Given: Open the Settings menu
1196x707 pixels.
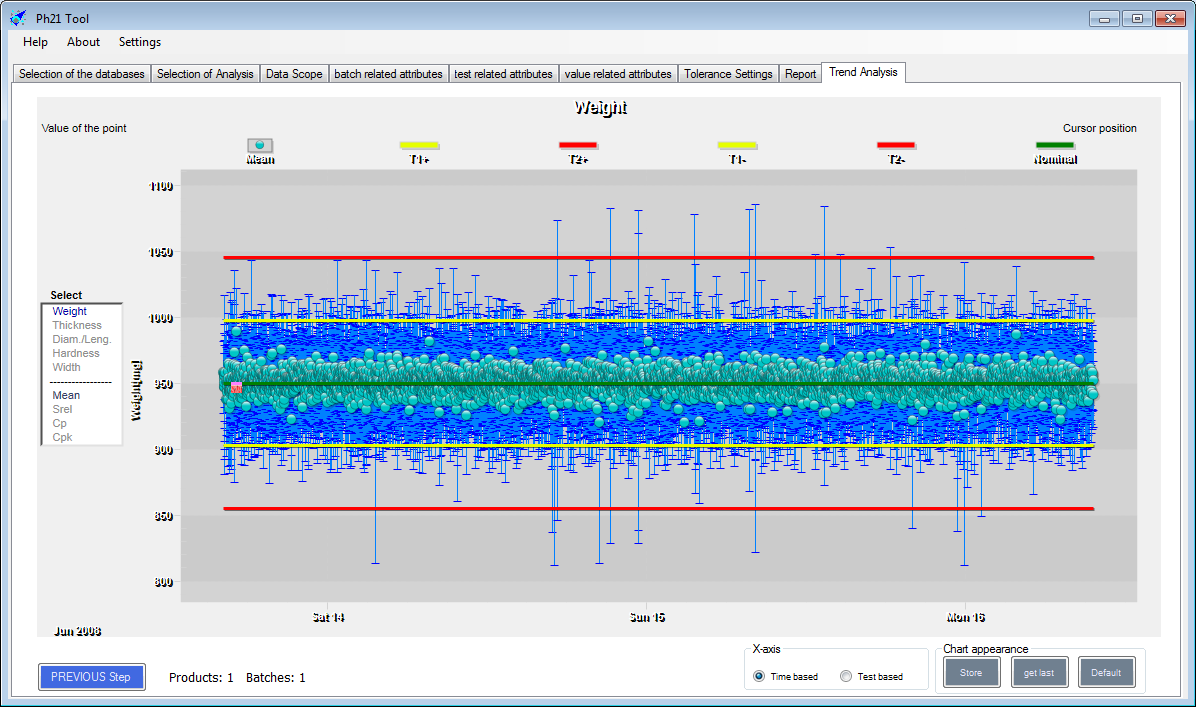Looking at the screenshot, I should click(x=140, y=42).
